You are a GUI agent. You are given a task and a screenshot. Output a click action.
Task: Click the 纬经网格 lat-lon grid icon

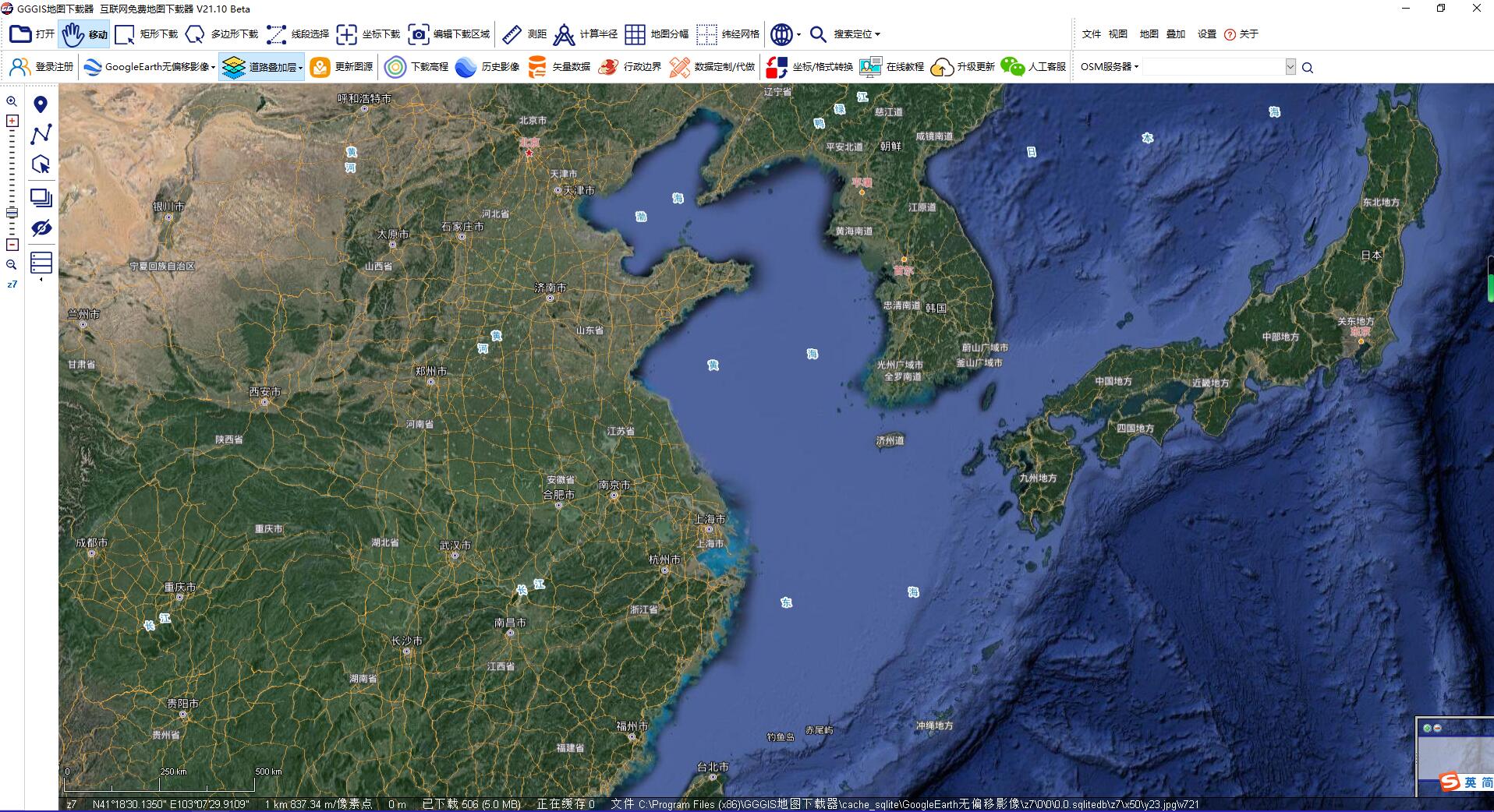708,34
